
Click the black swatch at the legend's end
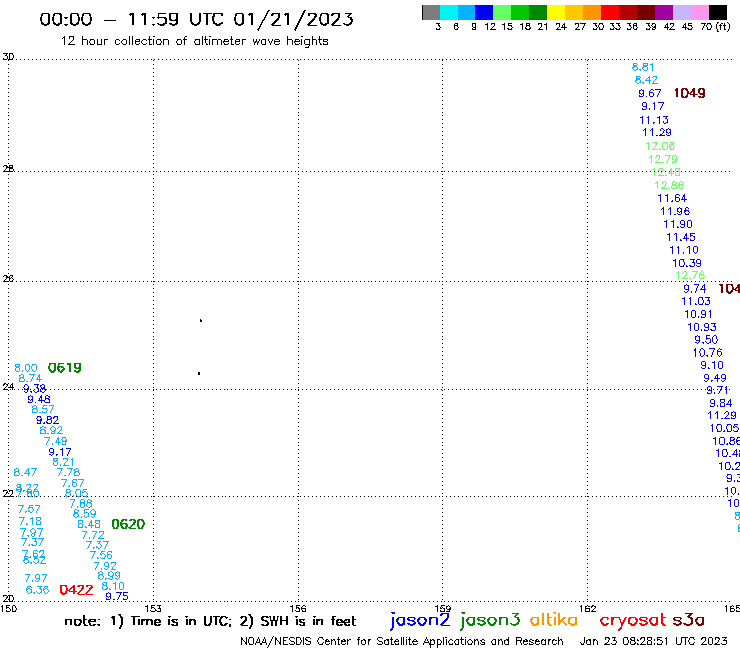(717, 12)
